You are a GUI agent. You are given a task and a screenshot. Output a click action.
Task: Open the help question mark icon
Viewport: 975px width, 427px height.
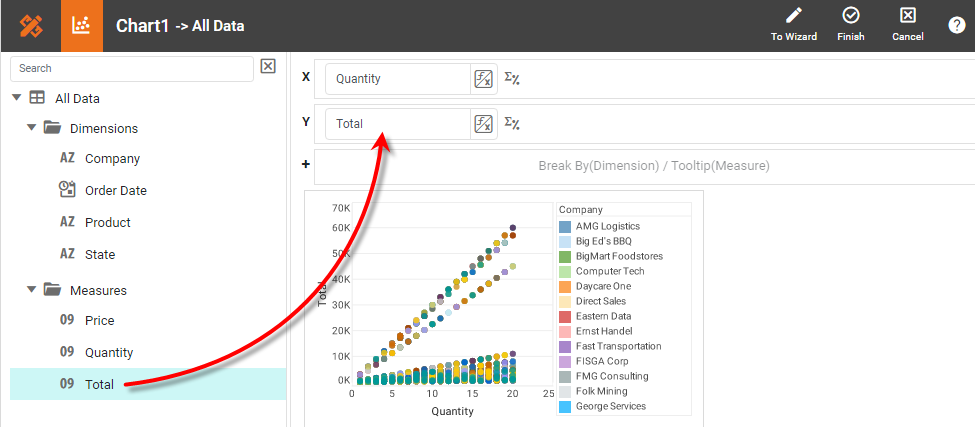click(x=956, y=26)
